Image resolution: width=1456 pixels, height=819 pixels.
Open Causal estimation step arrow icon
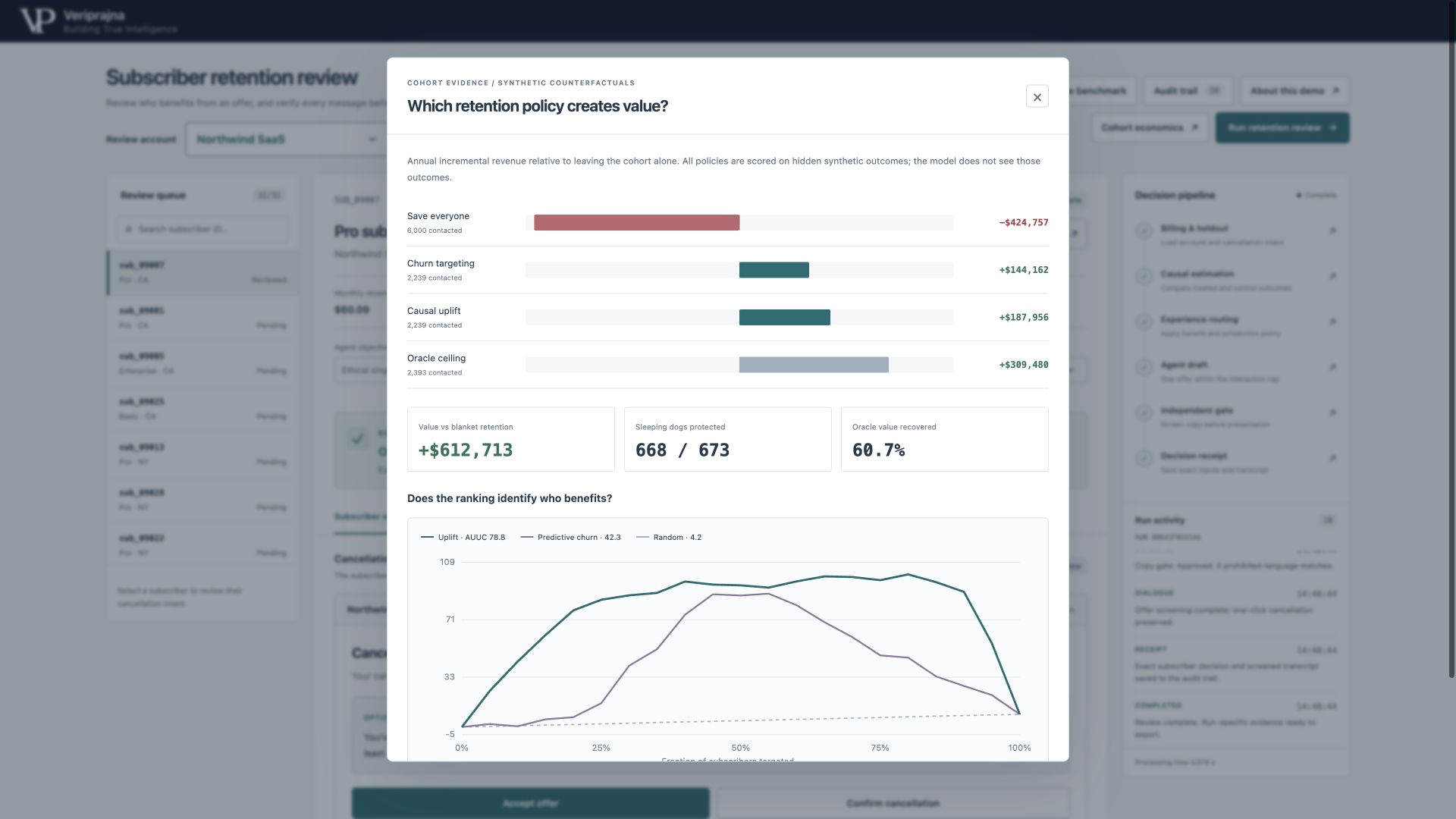[x=1332, y=276]
